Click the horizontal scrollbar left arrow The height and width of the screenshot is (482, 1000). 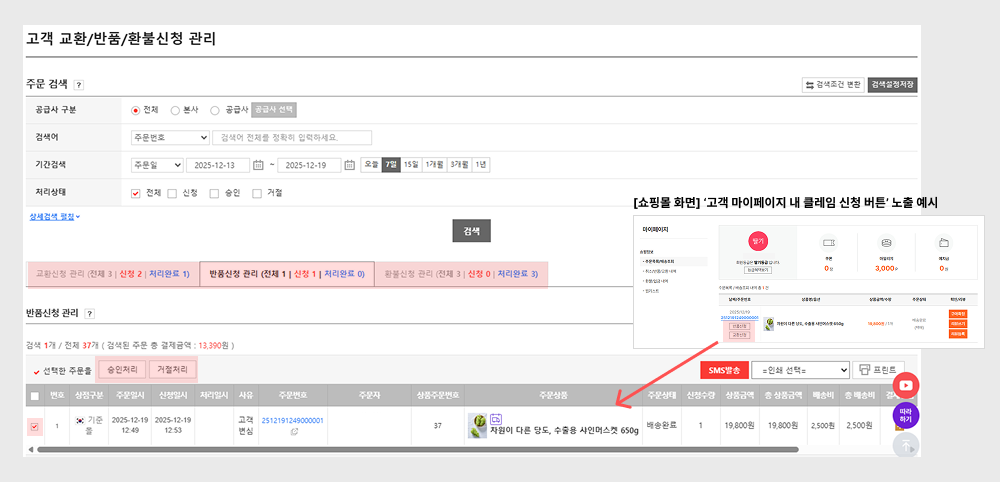31,449
